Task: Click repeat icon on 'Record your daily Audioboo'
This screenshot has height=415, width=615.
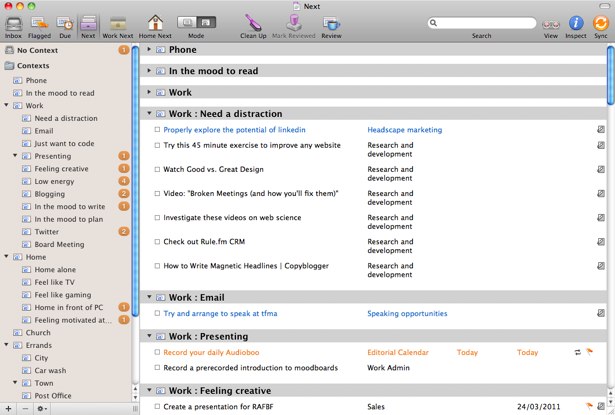Action: point(577,352)
